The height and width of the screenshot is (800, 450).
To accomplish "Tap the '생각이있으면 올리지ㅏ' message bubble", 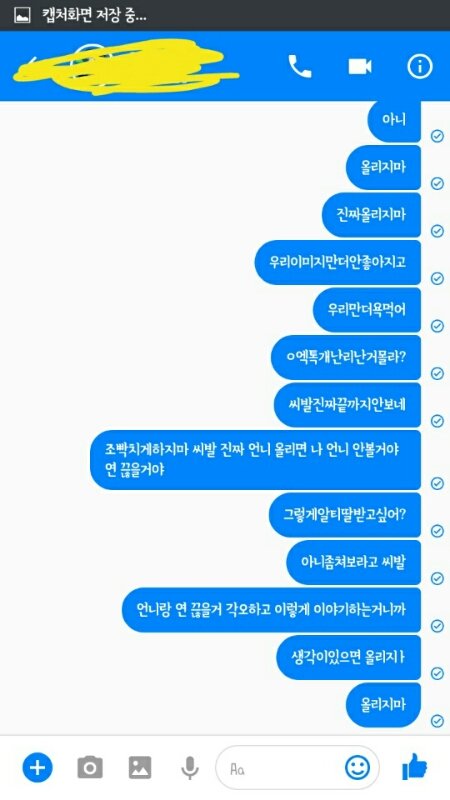I will tap(349, 657).
